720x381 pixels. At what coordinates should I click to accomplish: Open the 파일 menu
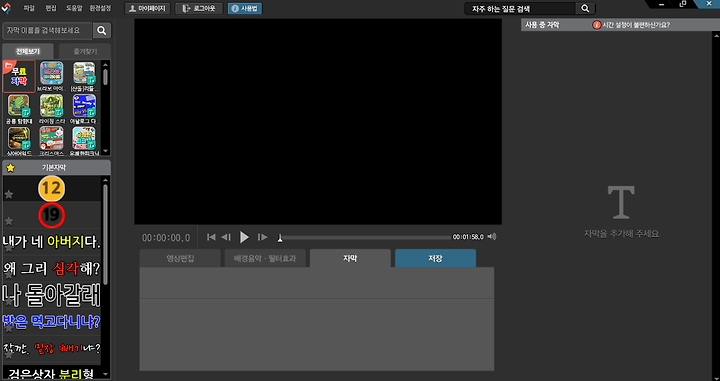point(28,8)
